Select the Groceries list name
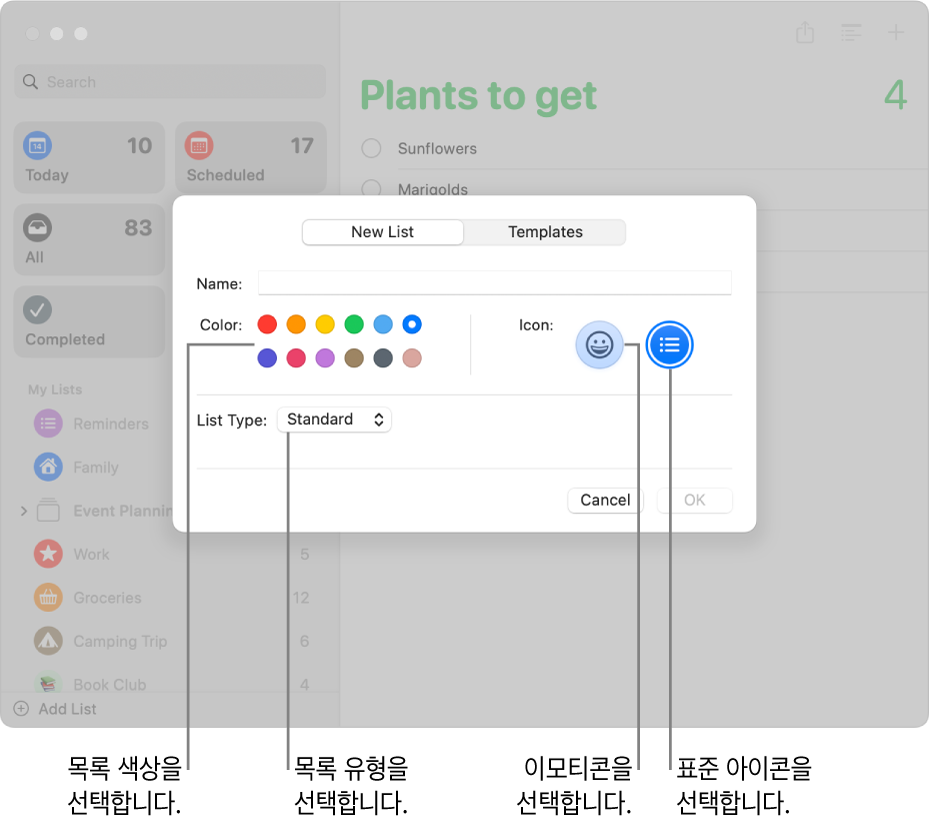Screen dimensions: 934x825 coord(107,597)
